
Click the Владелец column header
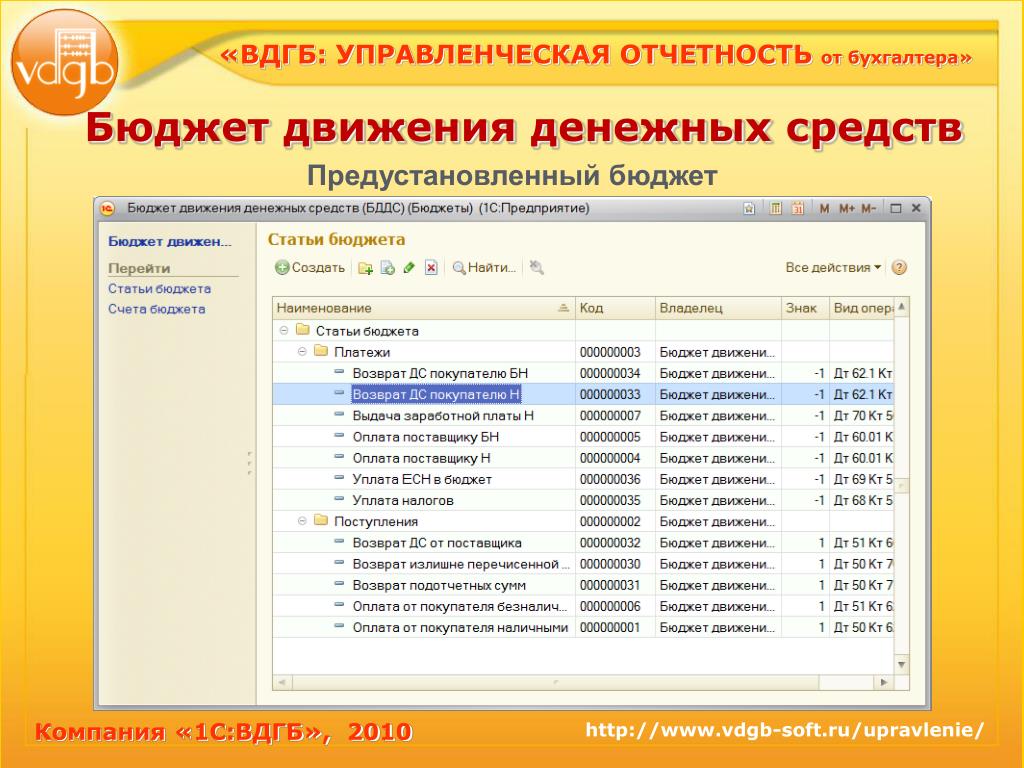718,308
